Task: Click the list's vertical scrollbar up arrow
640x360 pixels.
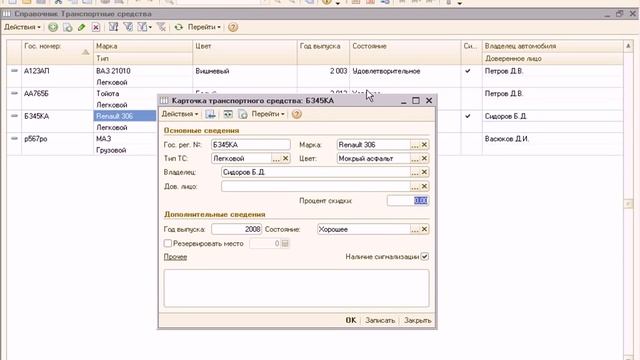Action: (628, 46)
